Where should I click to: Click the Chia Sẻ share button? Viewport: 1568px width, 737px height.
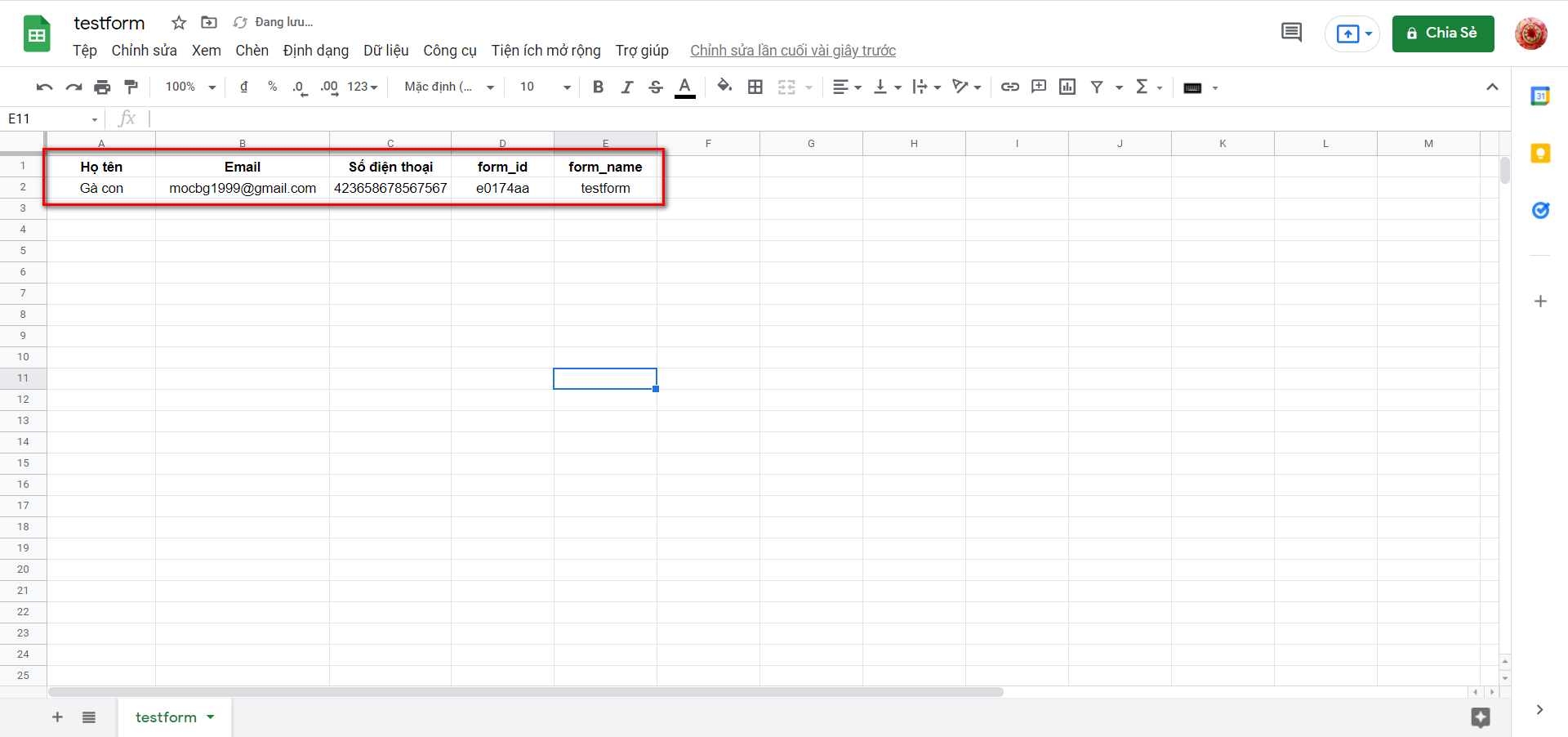(1443, 33)
